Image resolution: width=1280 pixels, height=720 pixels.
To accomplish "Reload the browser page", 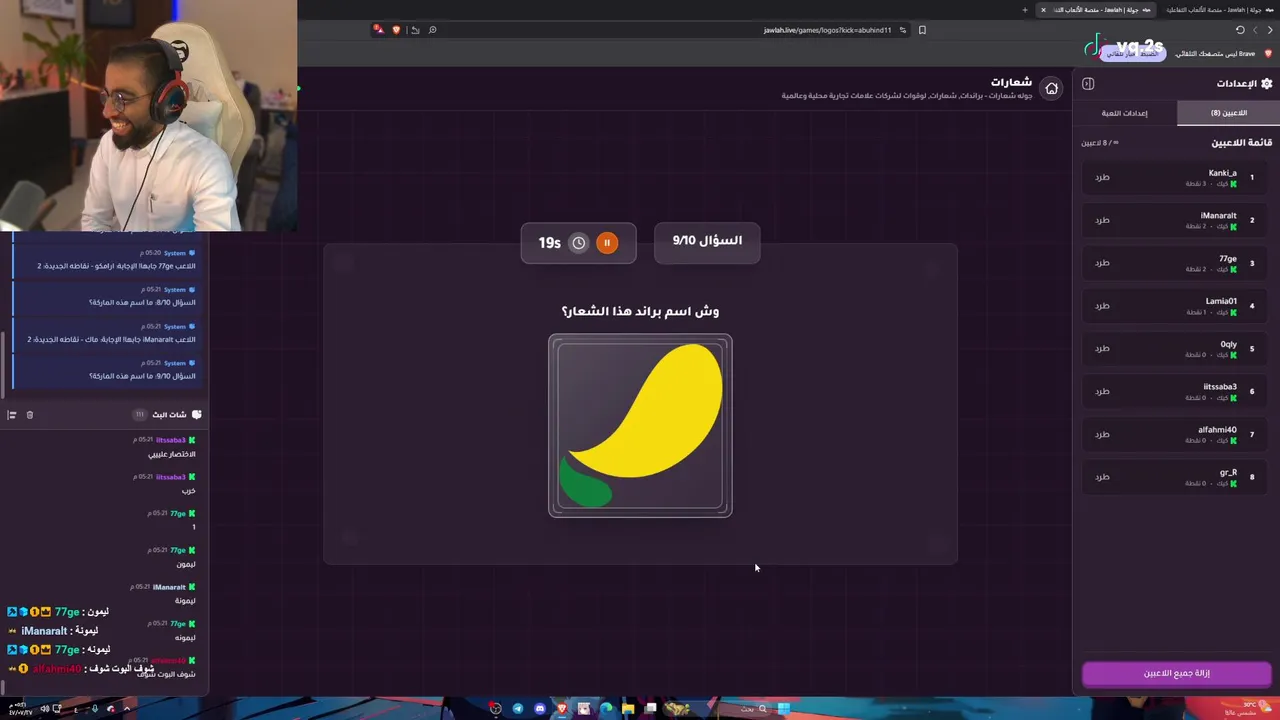I will point(1240,30).
